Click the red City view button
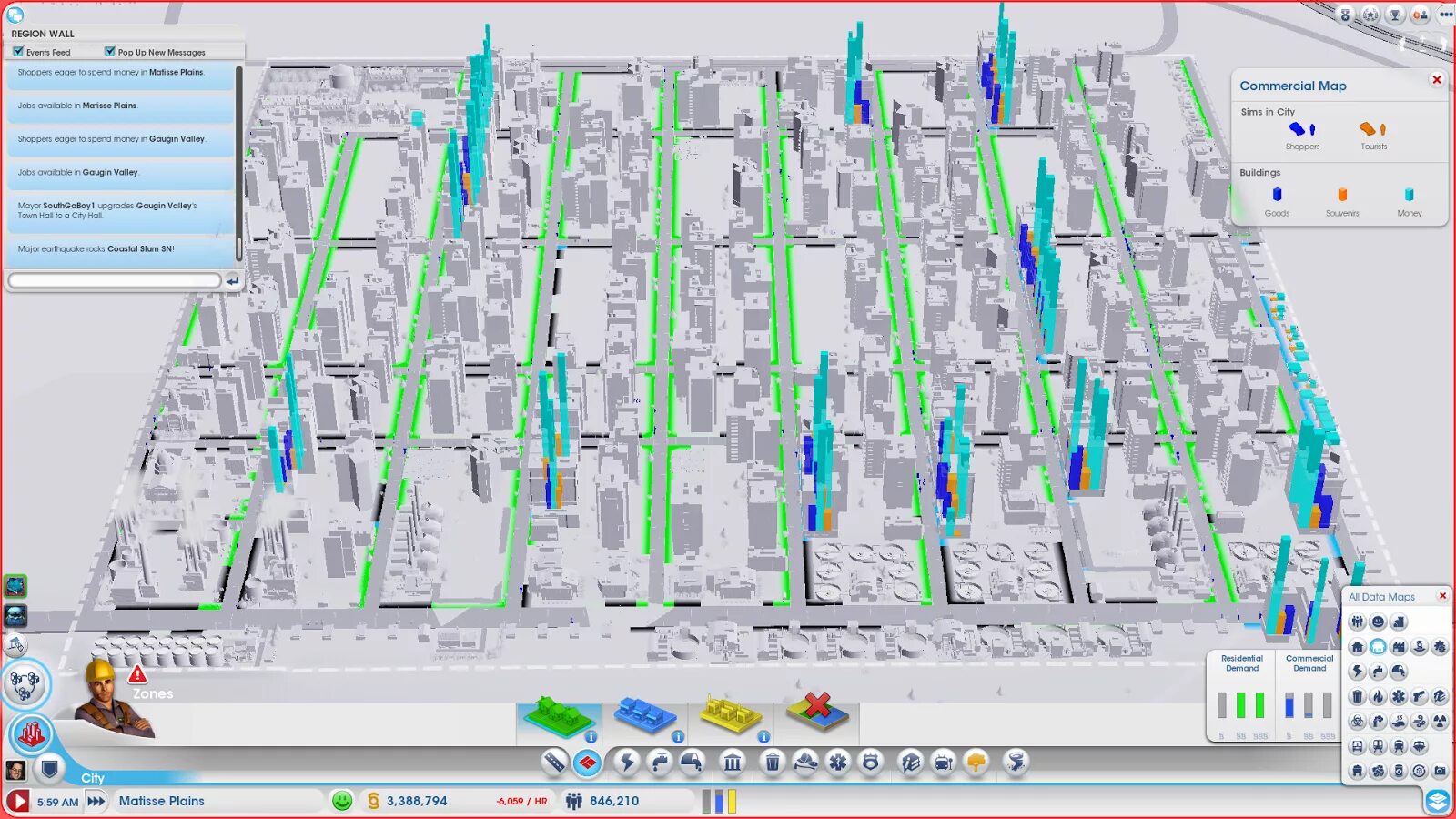 point(31,733)
